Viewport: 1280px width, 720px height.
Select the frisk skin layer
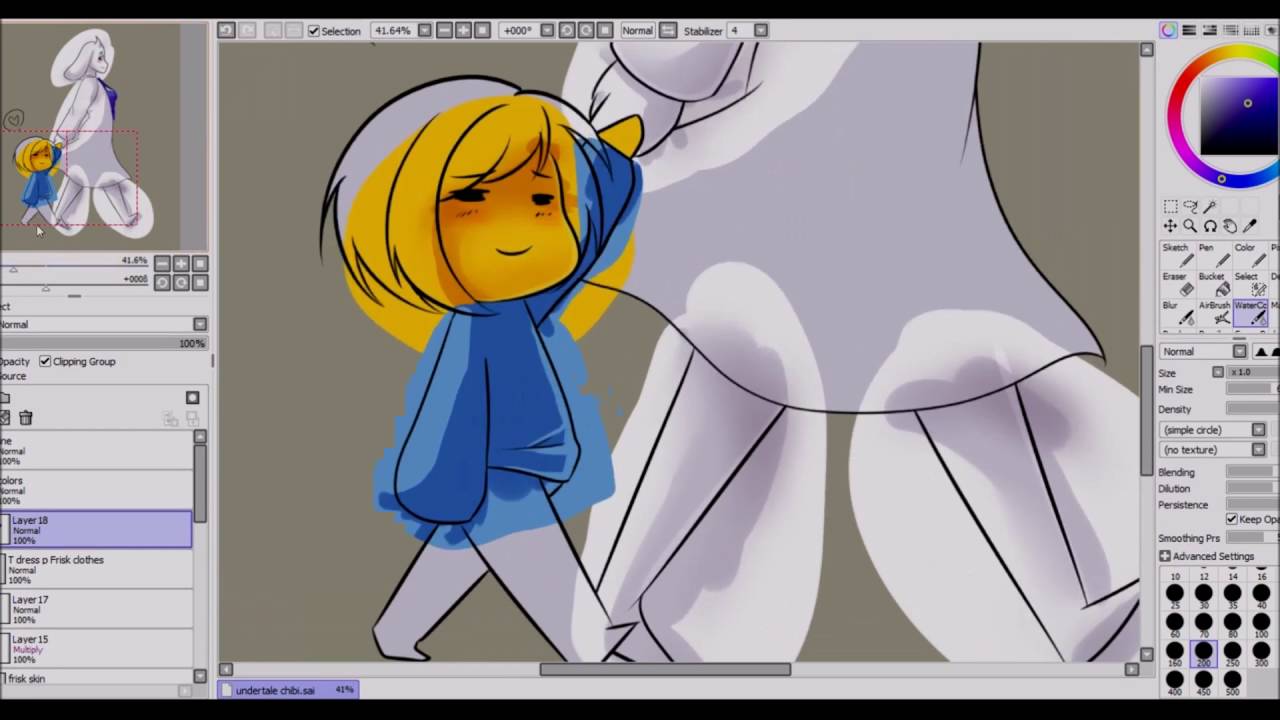(x=96, y=679)
